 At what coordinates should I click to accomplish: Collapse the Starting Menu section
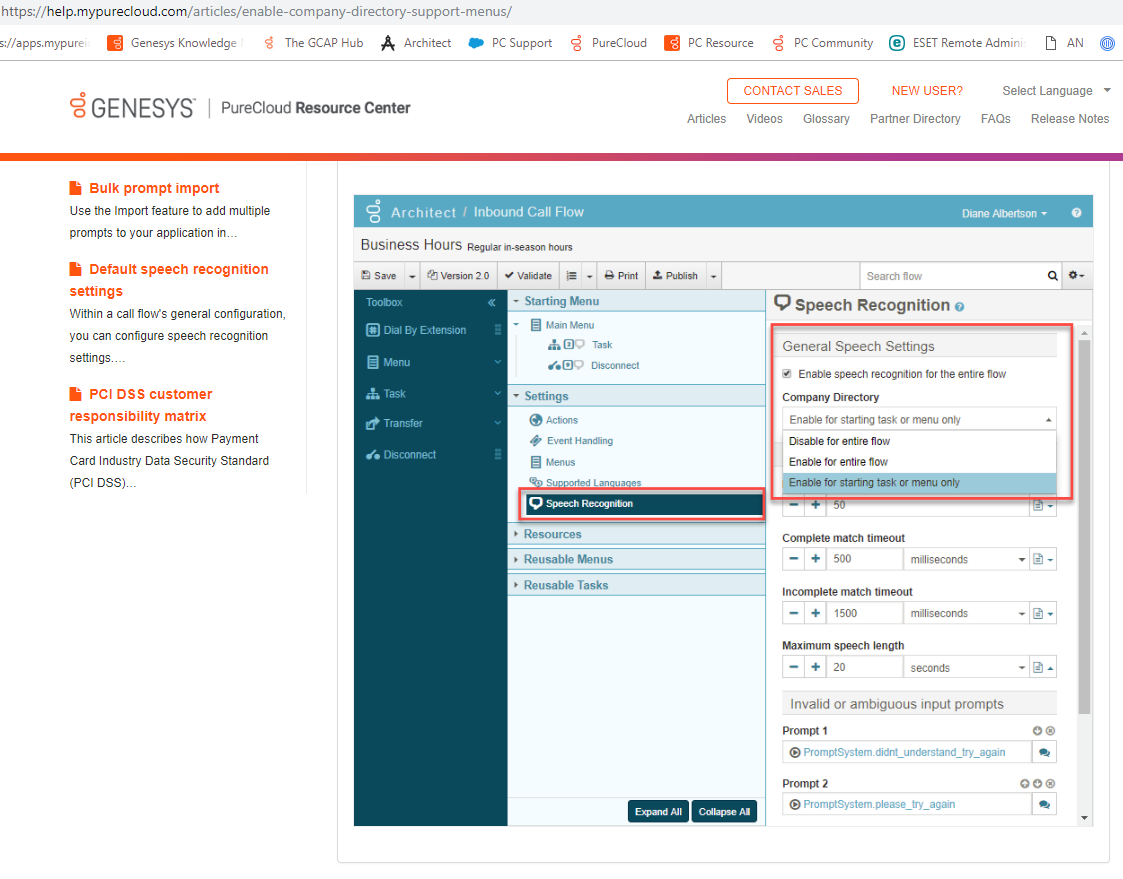click(516, 302)
